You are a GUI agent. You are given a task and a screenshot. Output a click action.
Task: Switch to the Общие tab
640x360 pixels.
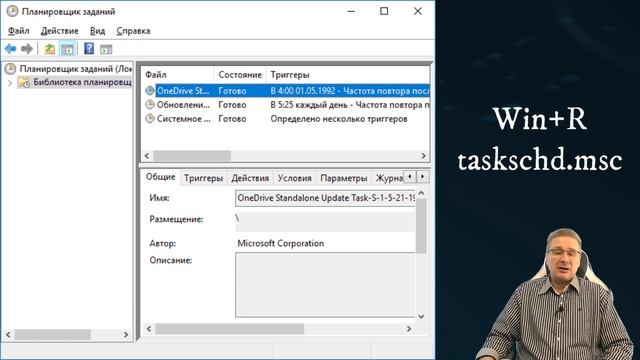tap(160, 177)
